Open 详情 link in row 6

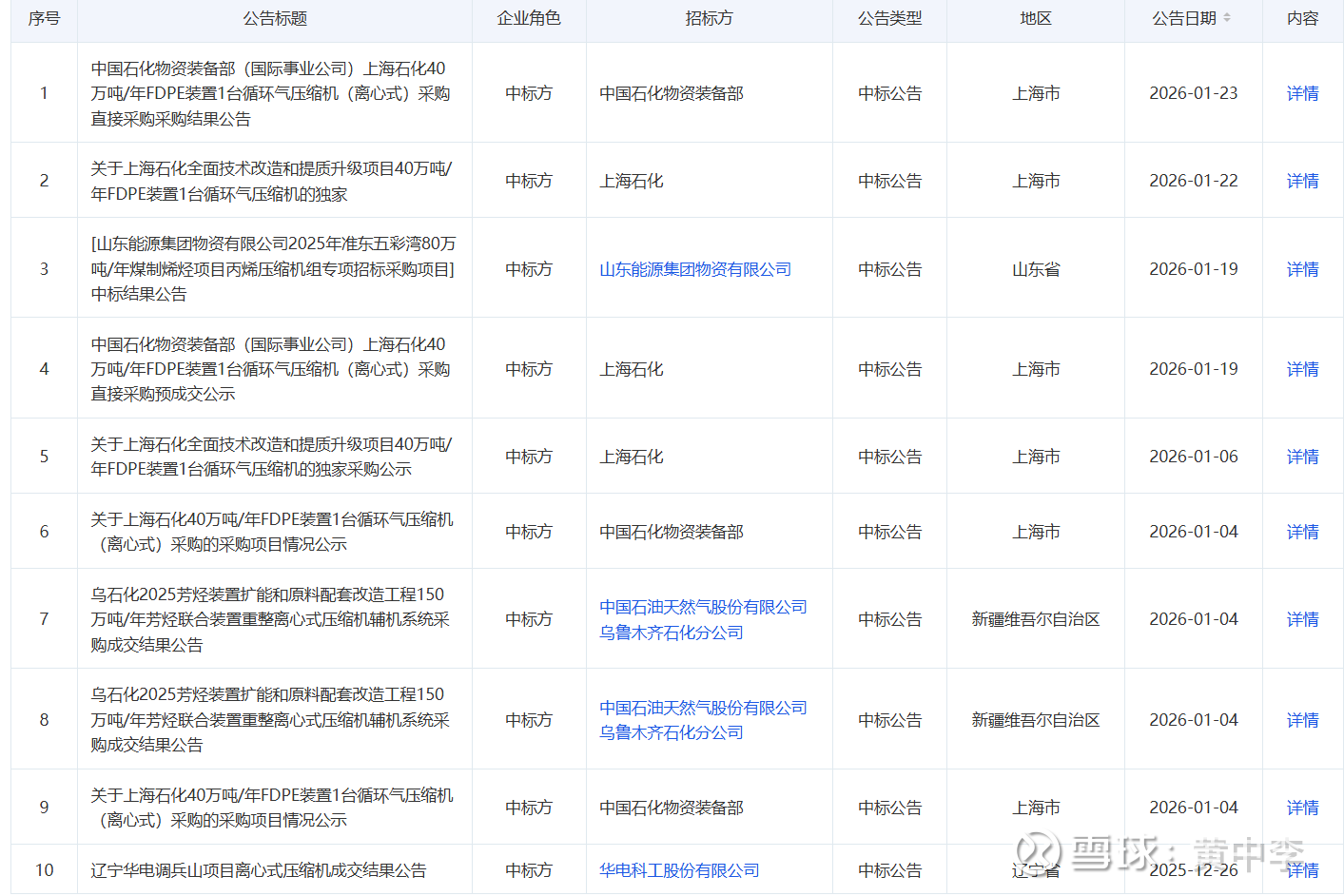pos(1302,532)
